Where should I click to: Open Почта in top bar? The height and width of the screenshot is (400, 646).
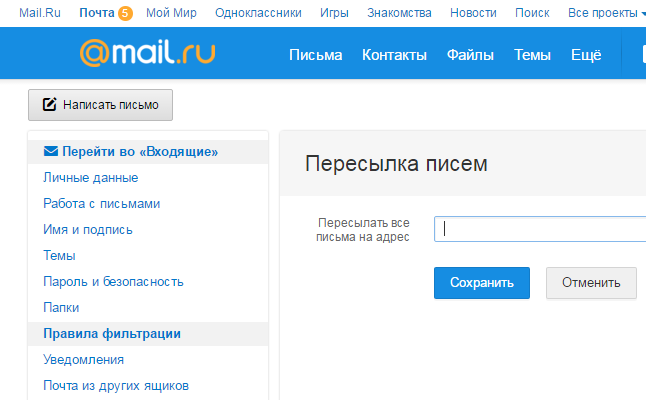coord(97,13)
